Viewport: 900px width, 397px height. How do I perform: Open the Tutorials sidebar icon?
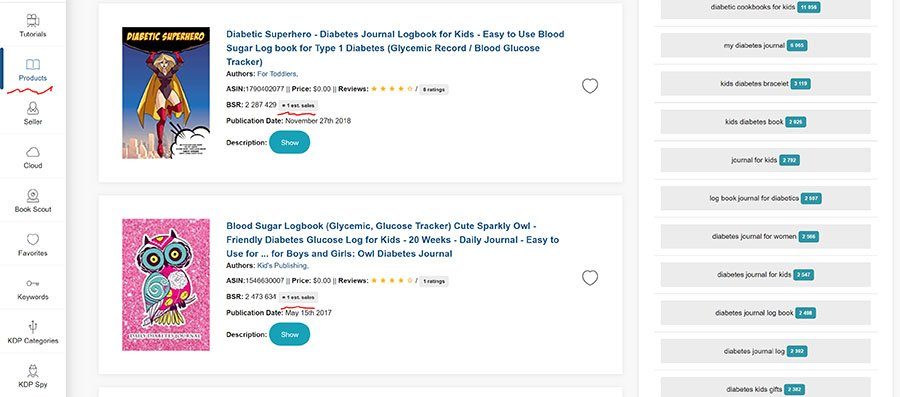coord(33,21)
